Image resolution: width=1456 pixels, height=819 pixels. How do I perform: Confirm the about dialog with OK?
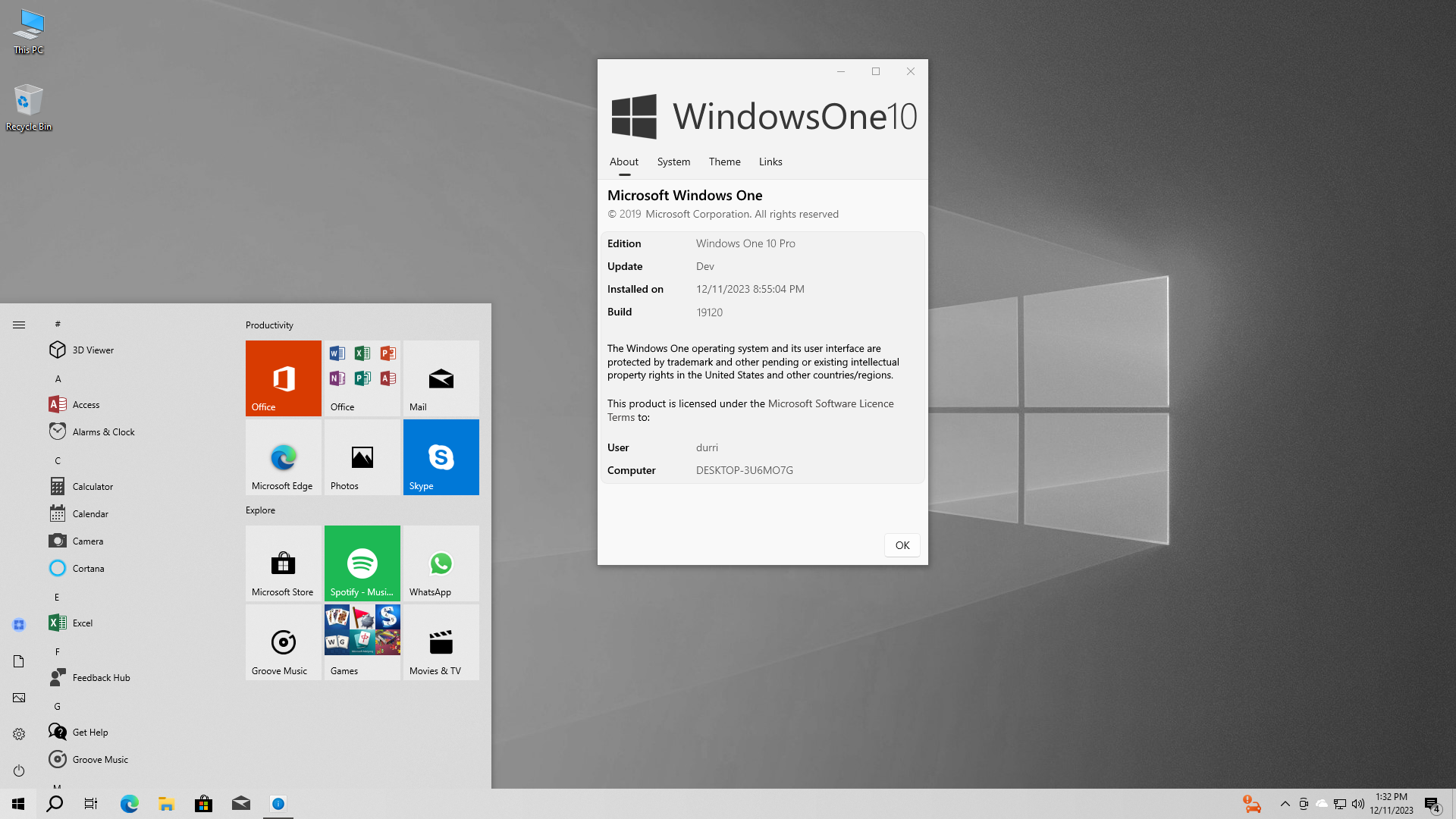point(902,545)
